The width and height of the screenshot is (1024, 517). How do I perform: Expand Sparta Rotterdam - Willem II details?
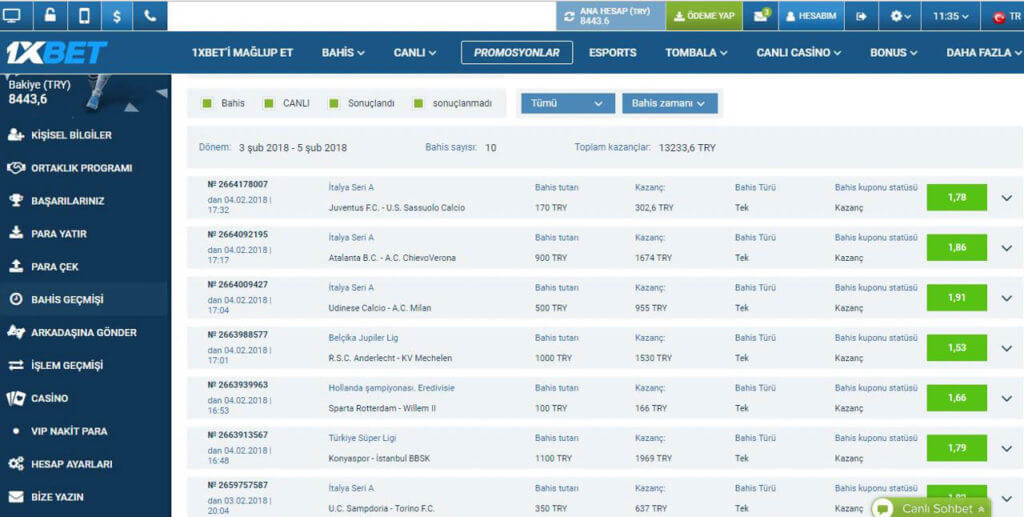point(1006,398)
